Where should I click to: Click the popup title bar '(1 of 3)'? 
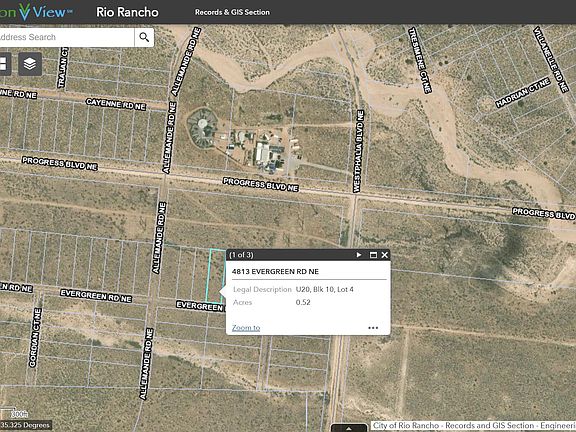(x=241, y=255)
